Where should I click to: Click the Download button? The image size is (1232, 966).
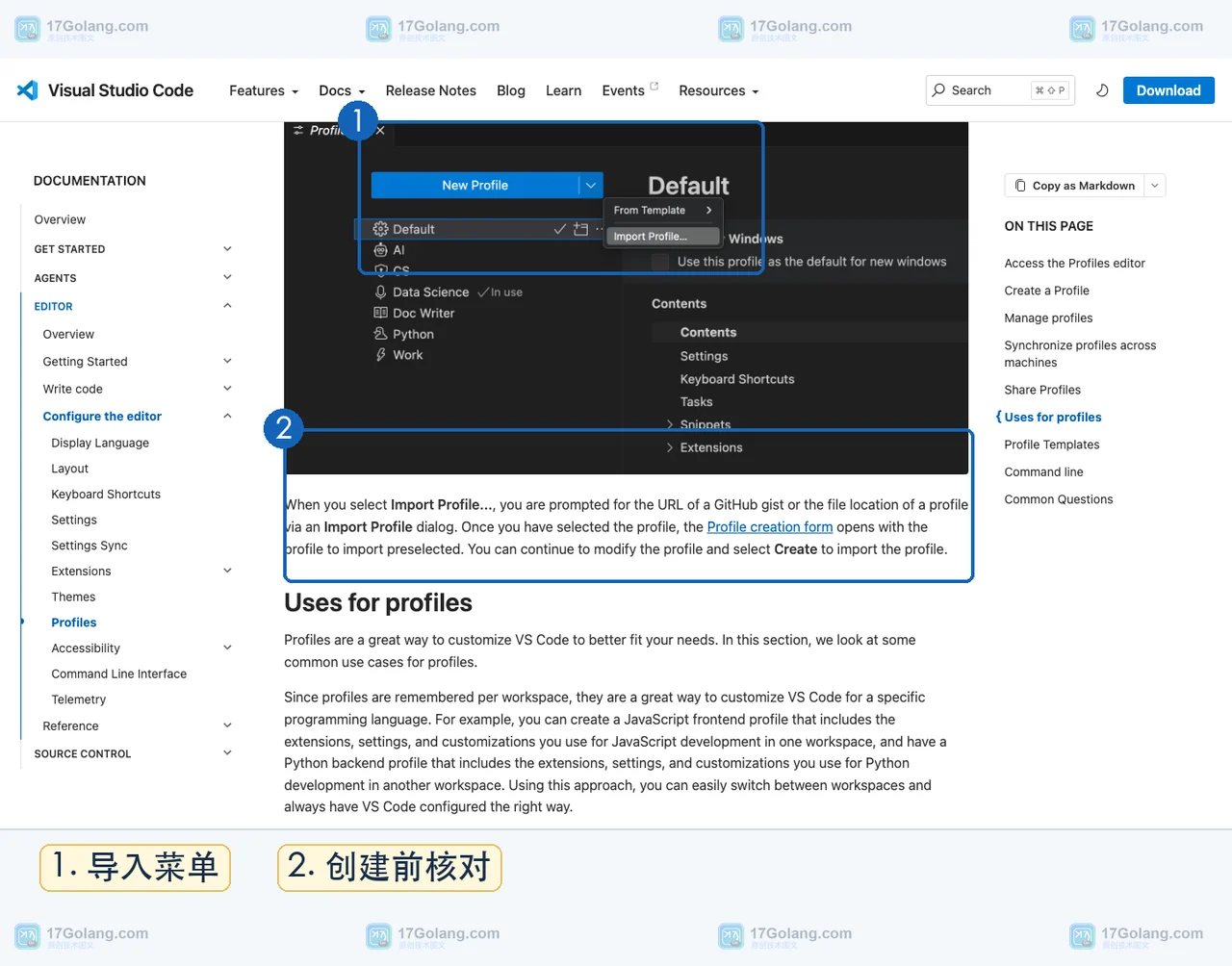[1168, 90]
